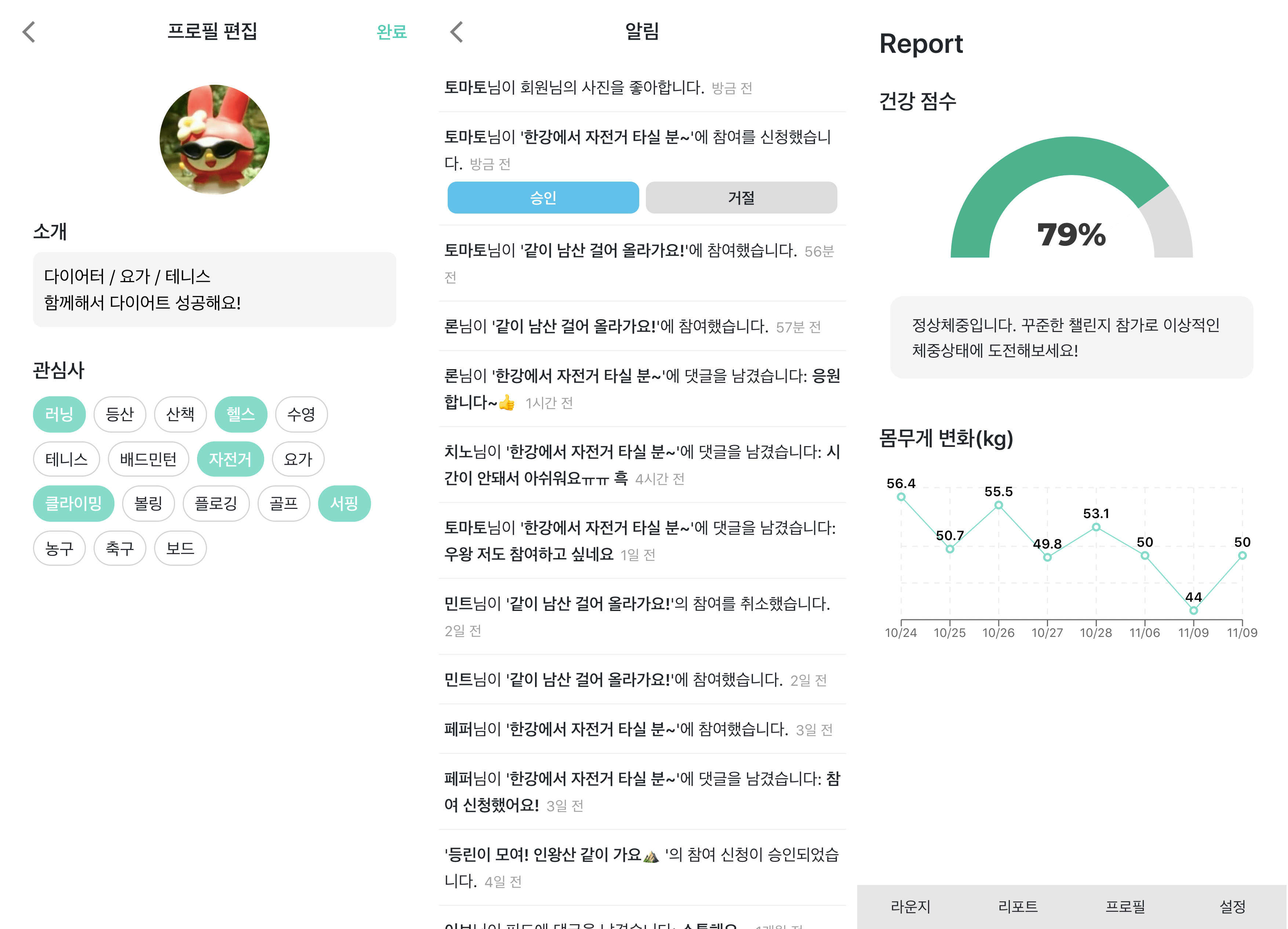Enable the 농구 interest chip
Screen dimensions: 1288x929
click(59, 547)
